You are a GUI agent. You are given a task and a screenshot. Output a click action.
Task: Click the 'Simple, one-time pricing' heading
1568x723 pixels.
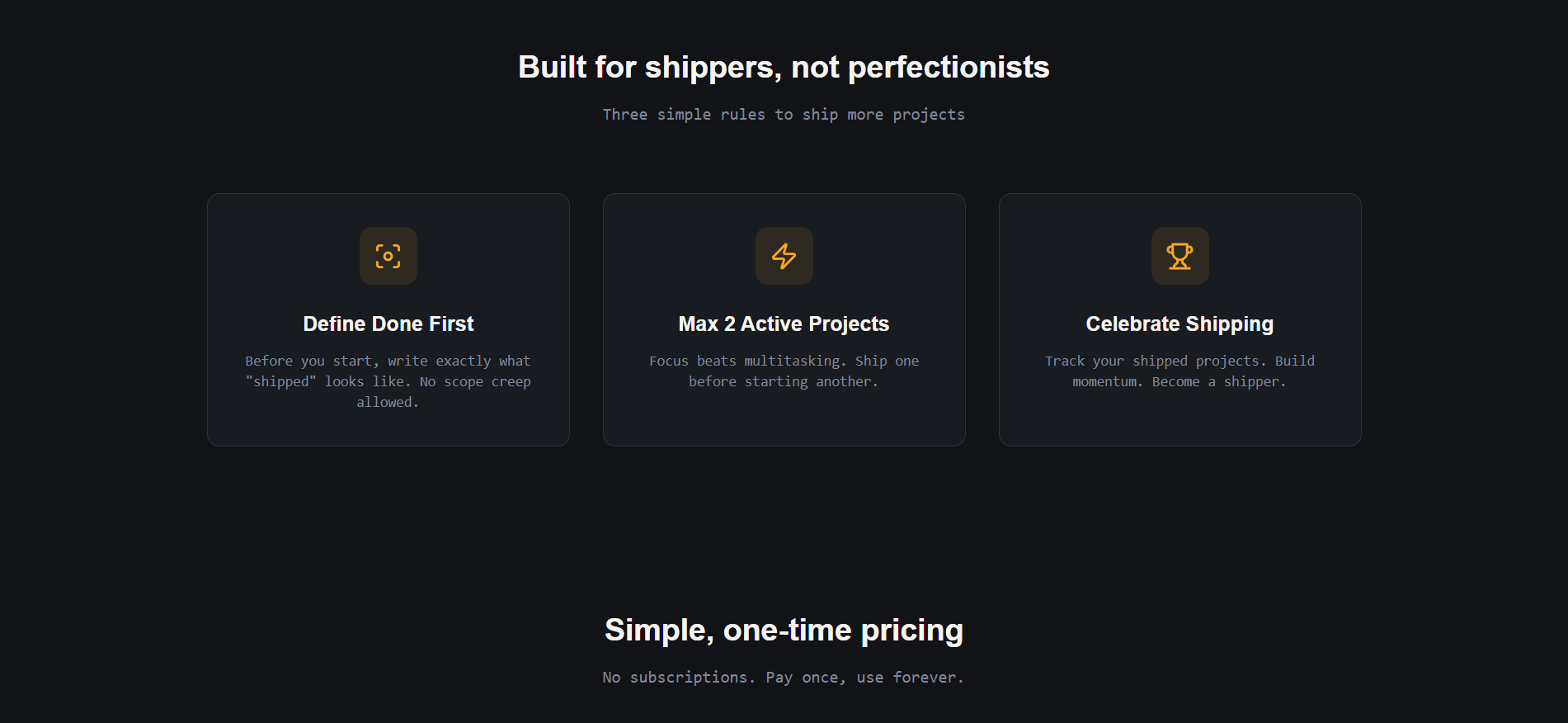783,630
